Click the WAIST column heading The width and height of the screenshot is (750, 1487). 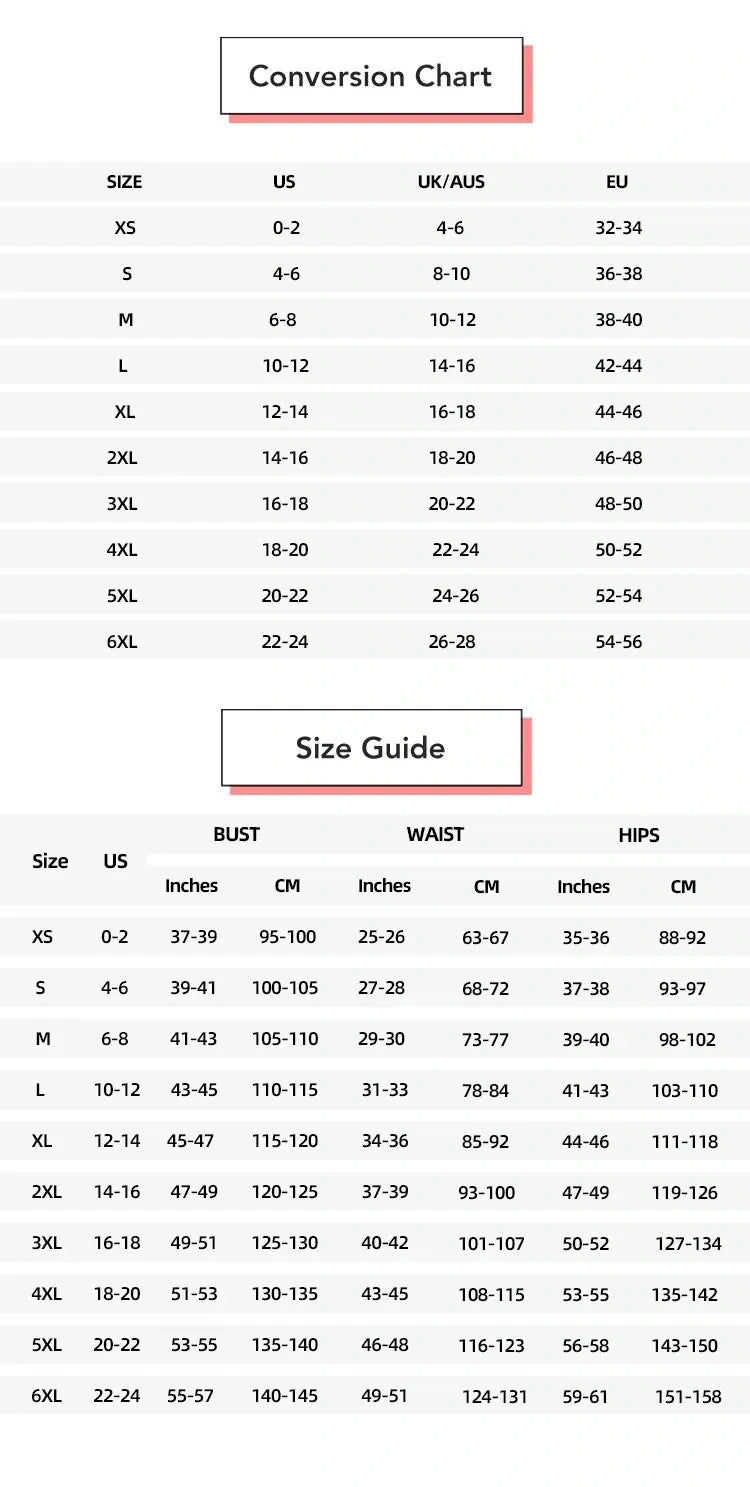point(435,835)
